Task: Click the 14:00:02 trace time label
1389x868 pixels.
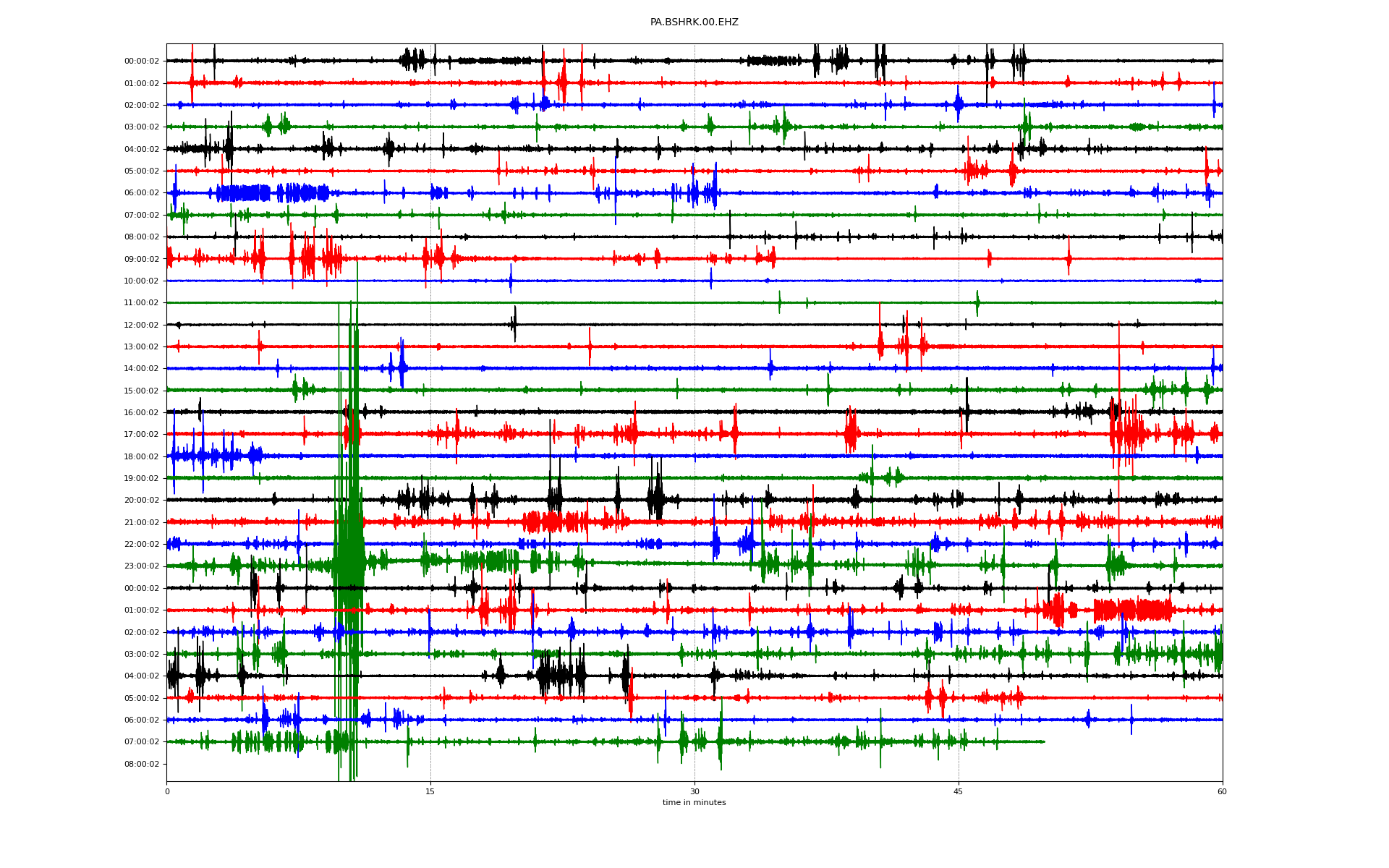Action: 141,369
